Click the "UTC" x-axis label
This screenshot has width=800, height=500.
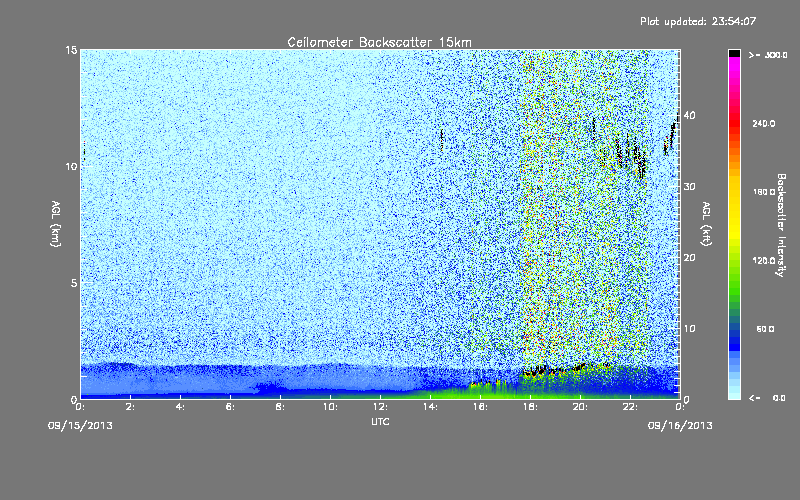[x=380, y=421]
